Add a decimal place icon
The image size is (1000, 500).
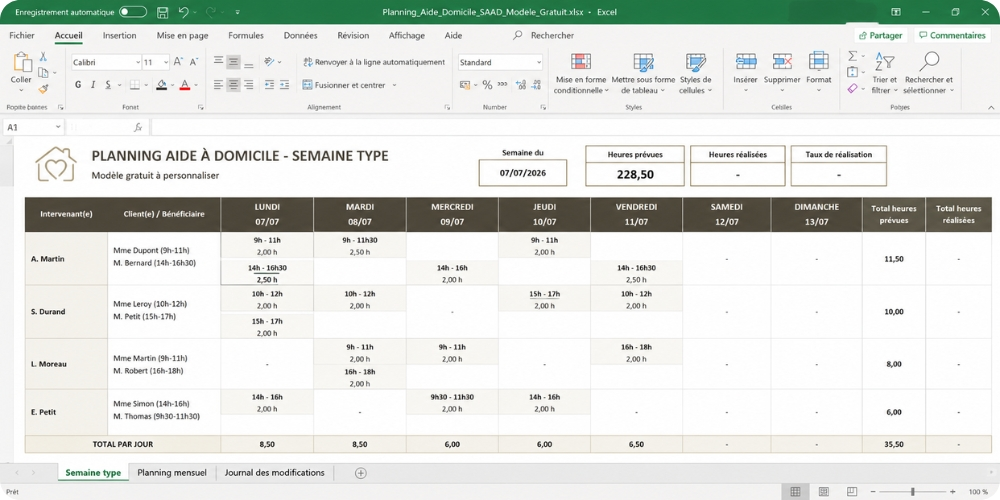click(x=520, y=85)
